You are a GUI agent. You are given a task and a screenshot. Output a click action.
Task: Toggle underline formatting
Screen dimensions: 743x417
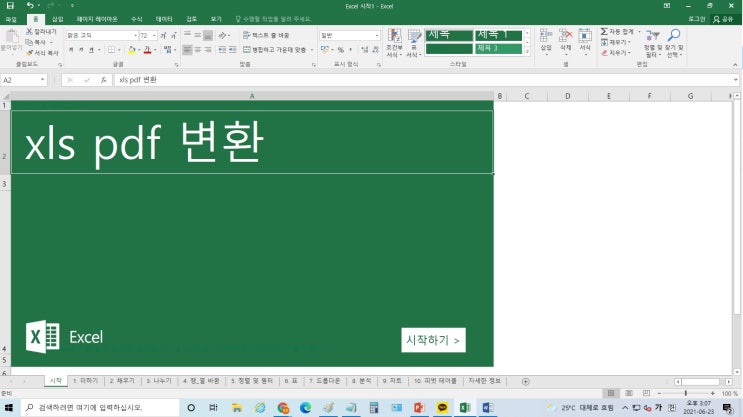[x=91, y=49]
